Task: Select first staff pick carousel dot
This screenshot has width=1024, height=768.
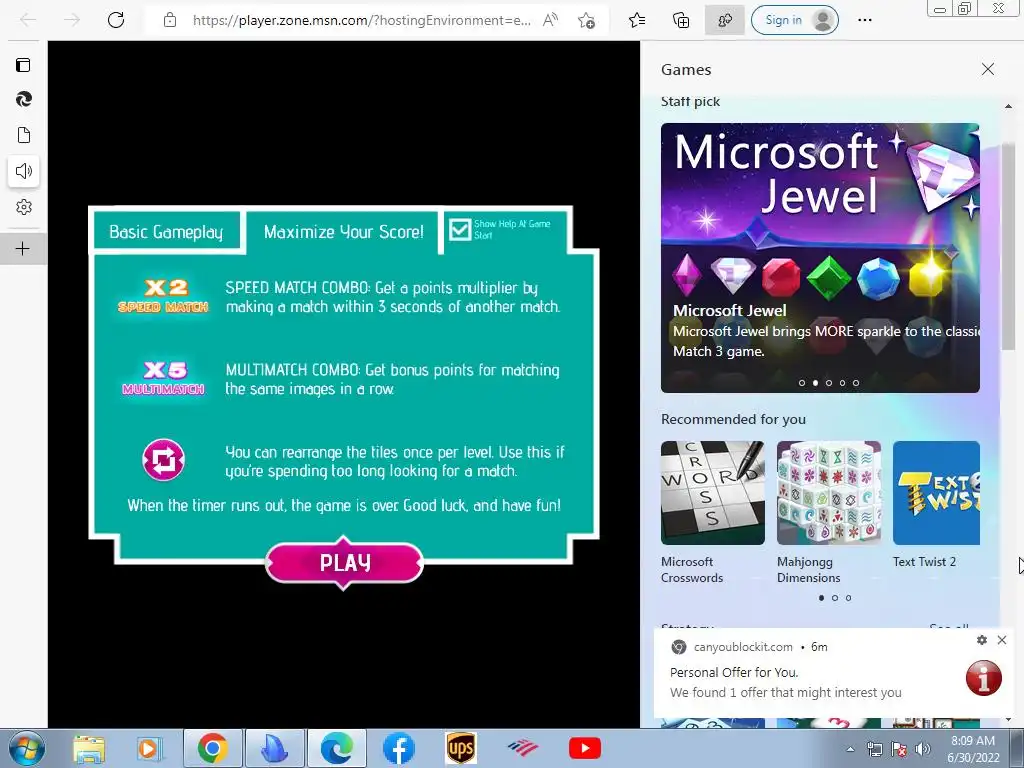Action: [x=802, y=383]
